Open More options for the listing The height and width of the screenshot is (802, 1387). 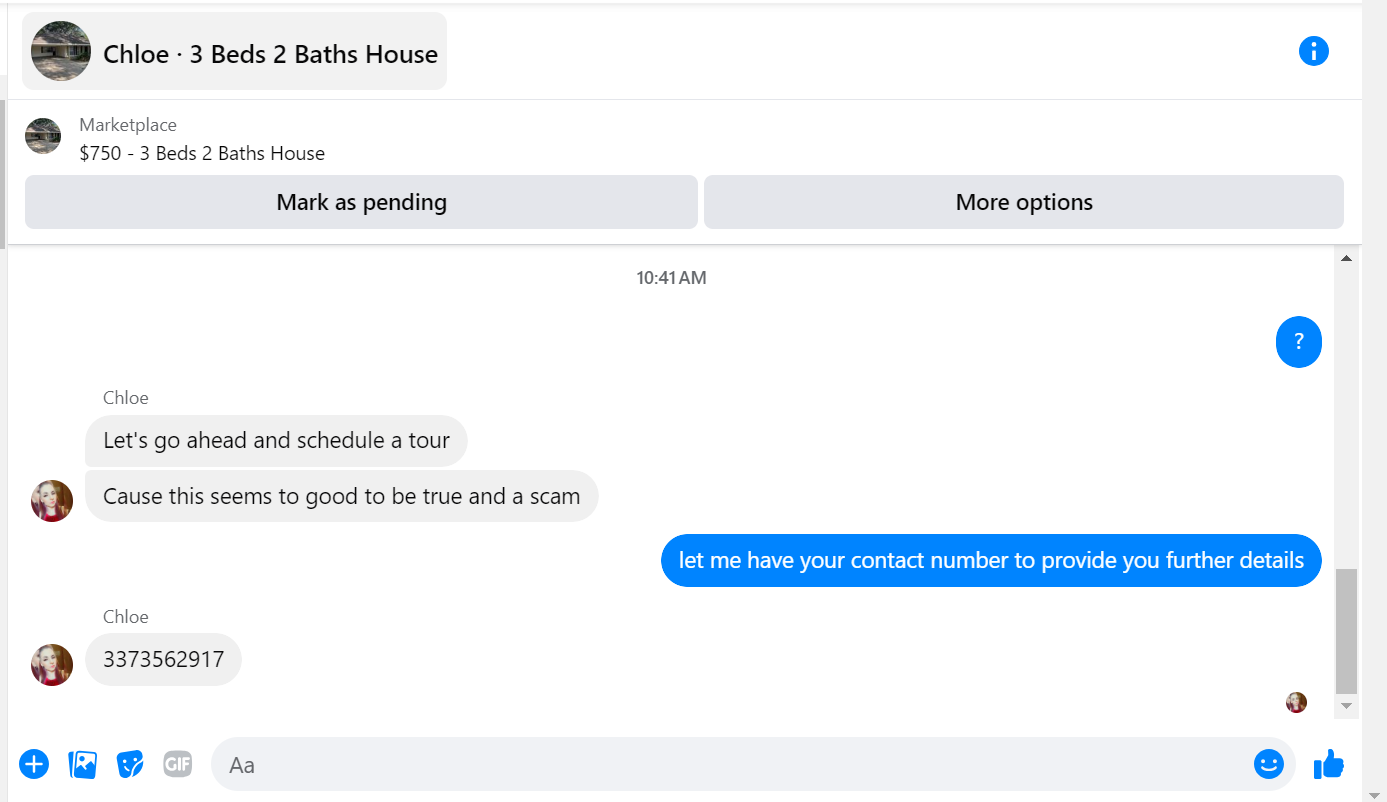click(x=1024, y=202)
